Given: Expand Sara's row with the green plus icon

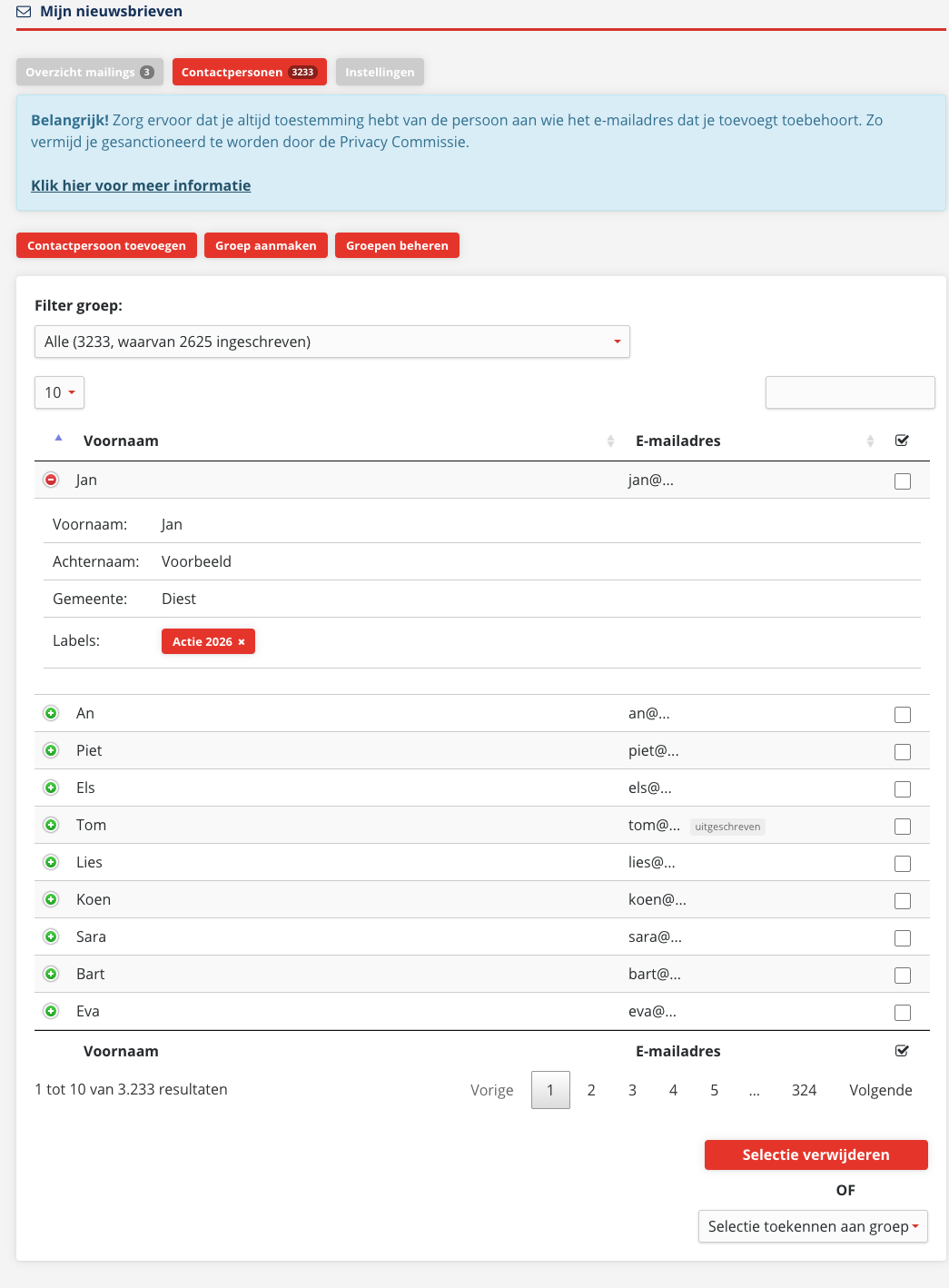Looking at the screenshot, I should tap(51, 936).
